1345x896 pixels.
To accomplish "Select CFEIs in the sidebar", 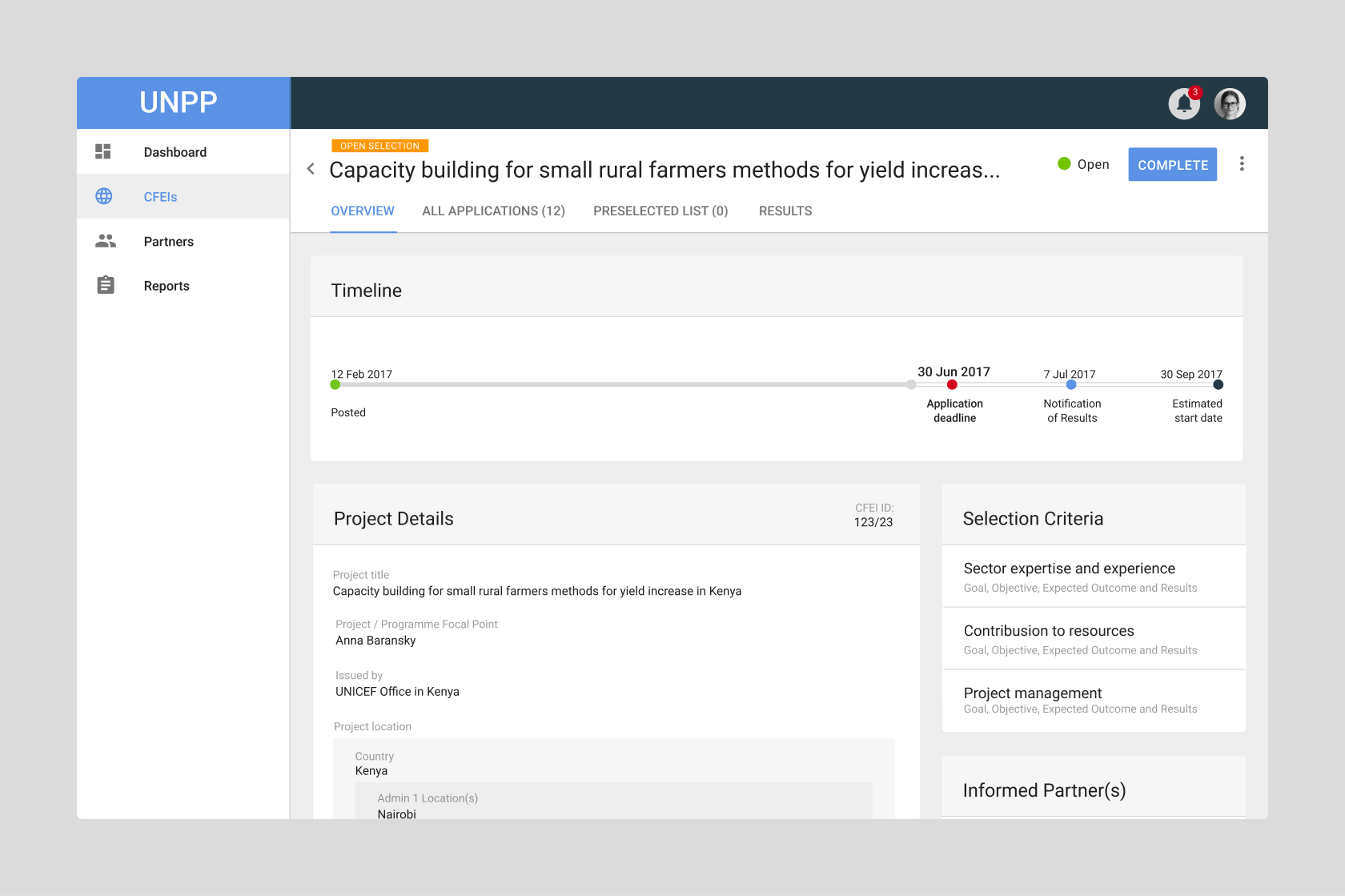I will click(x=183, y=196).
